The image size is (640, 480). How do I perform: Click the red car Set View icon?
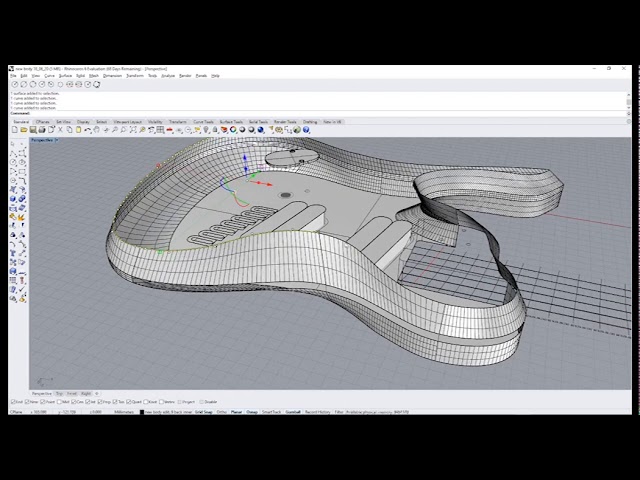point(169,130)
